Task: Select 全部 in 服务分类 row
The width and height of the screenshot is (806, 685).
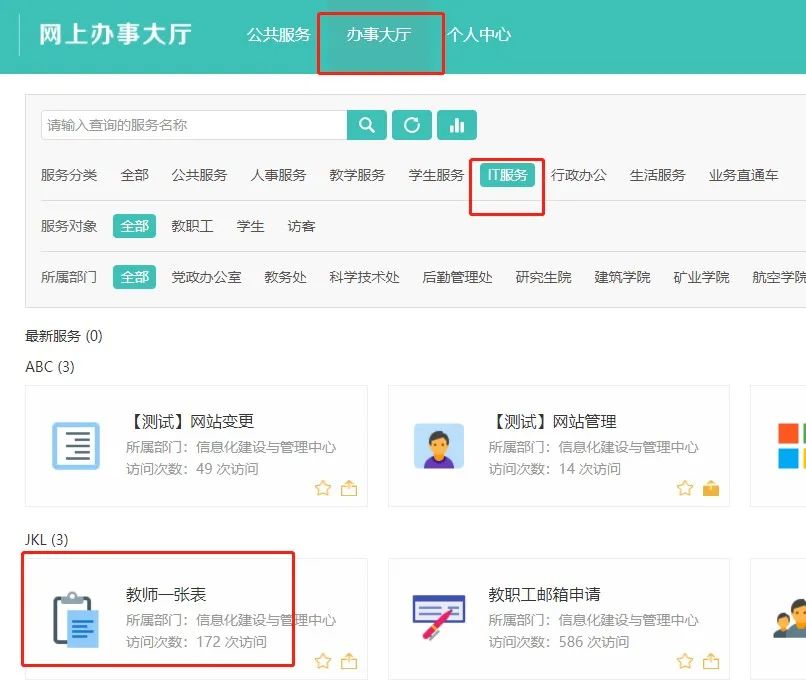Action: [135, 175]
